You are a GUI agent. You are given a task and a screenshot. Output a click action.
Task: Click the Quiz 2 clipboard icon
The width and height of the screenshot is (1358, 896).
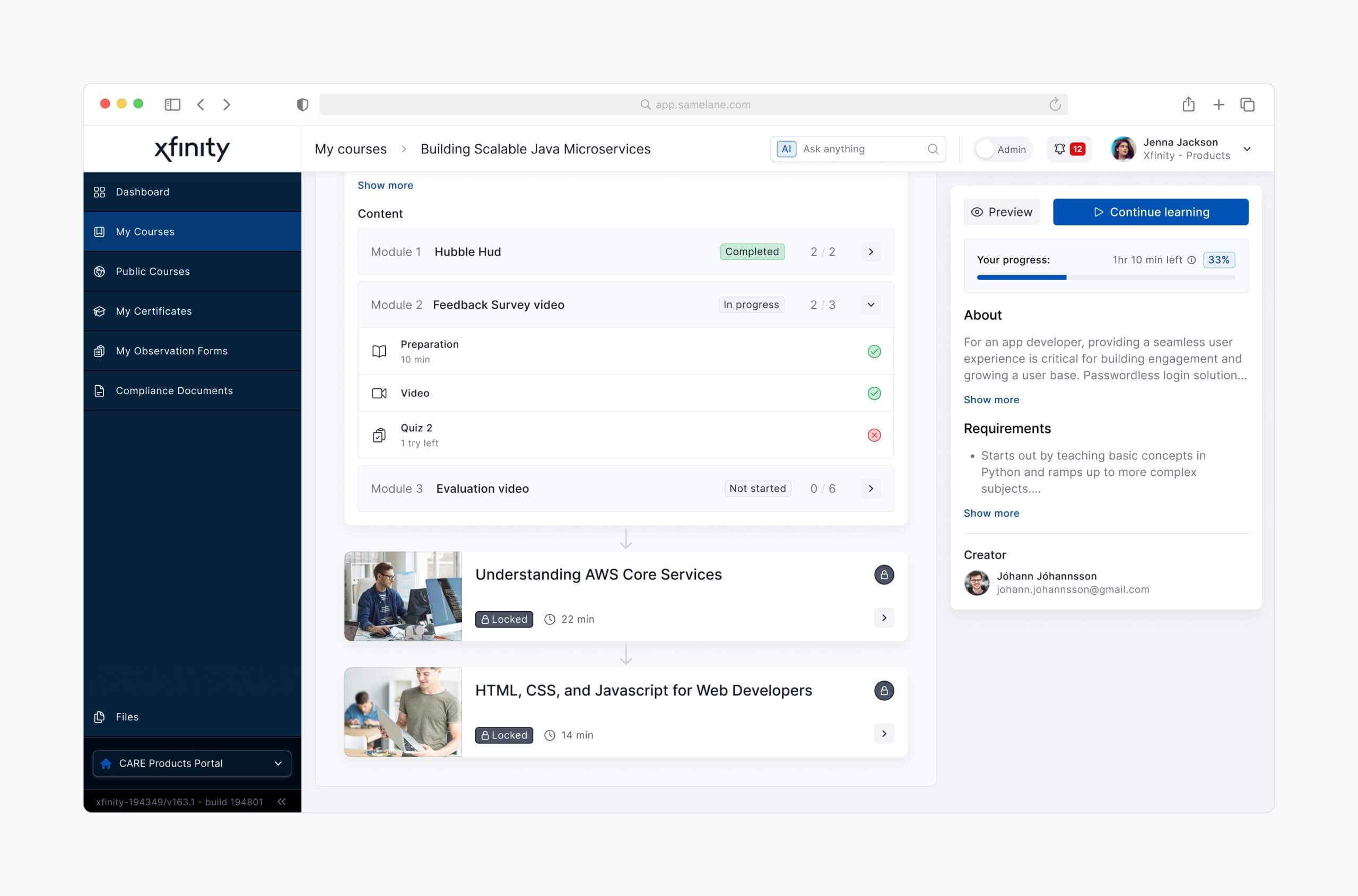(x=379, y=436)
